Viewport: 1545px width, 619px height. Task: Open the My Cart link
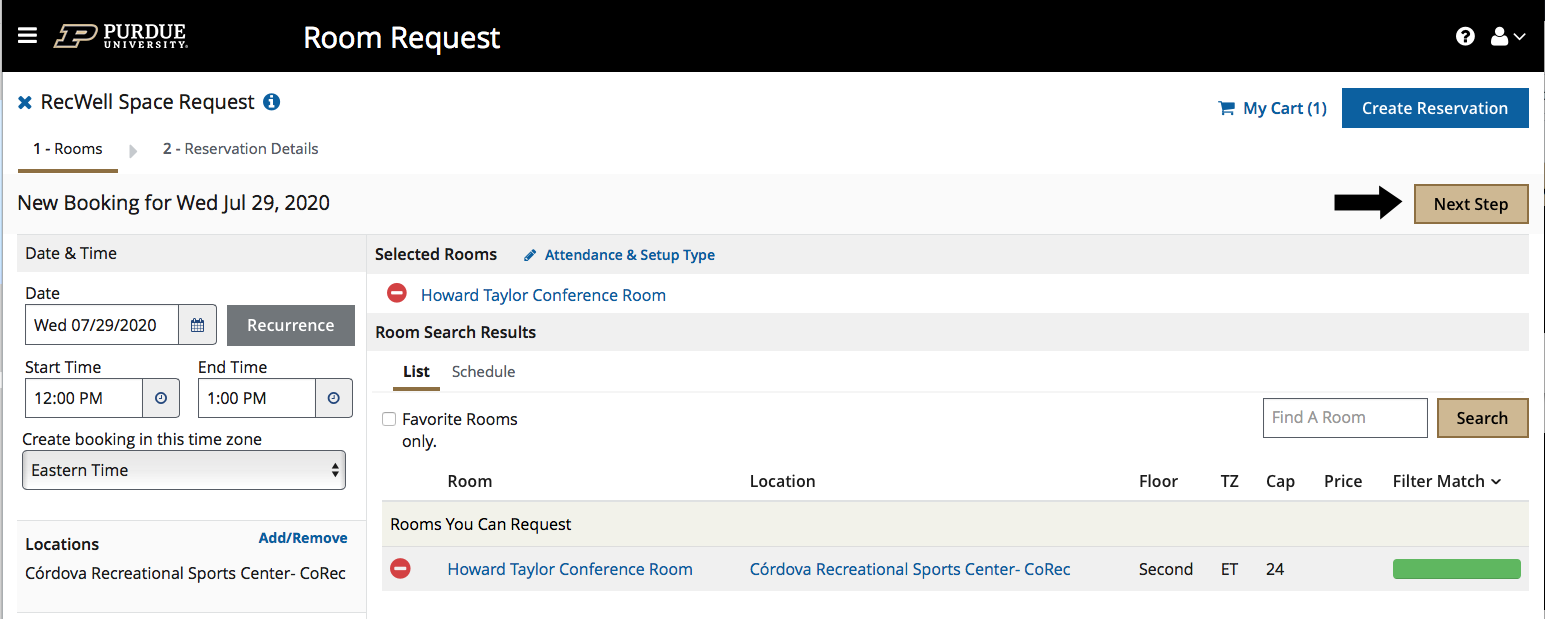point(1272,108)
